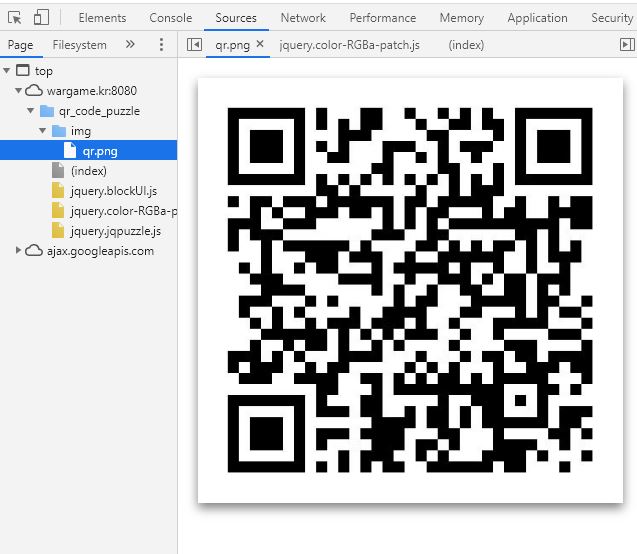Select the Page navigator tab
The image size is (637, 554).
click(x=20, y=45)
